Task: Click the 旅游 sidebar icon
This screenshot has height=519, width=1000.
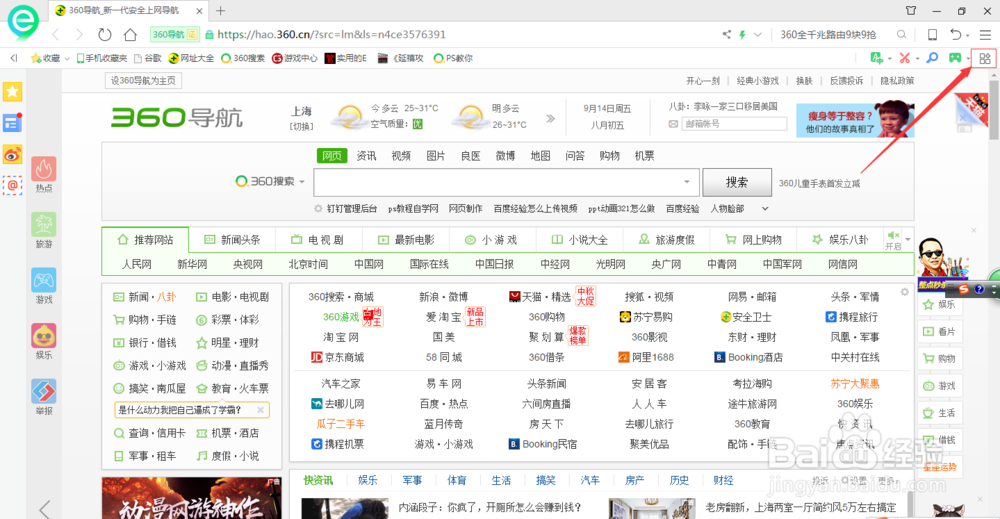Action: 44,225
